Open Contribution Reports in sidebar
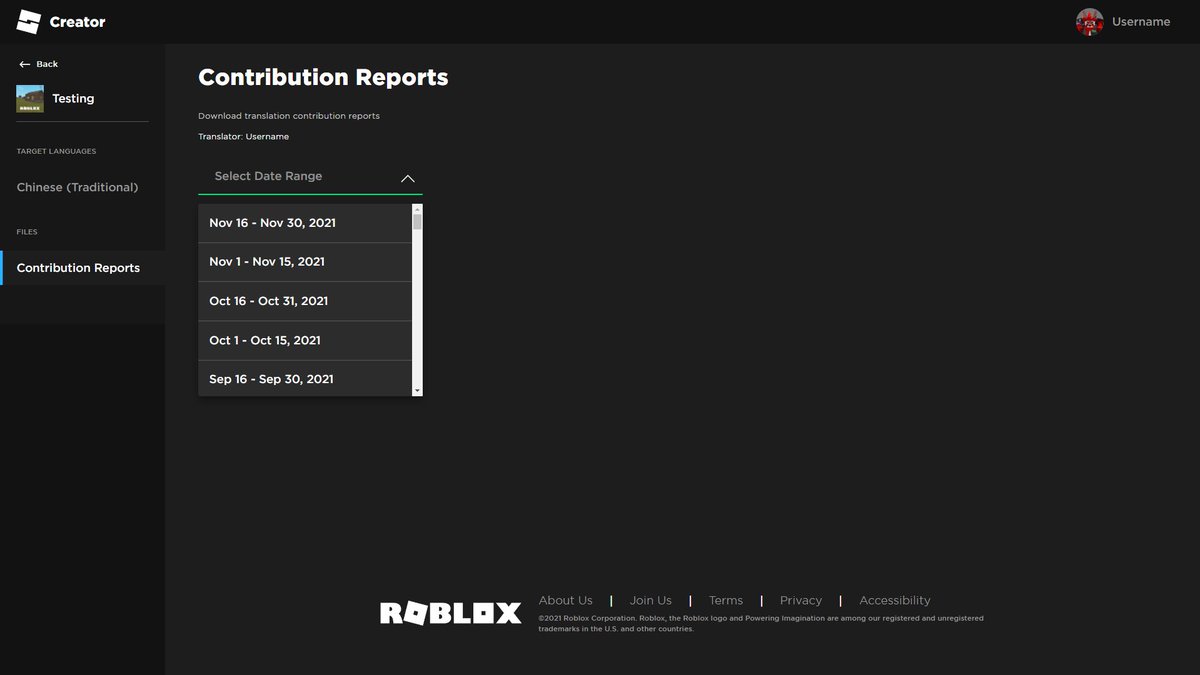Image resolution: width=1200 pixels, height=675 pixels. (x=82, y=268)
